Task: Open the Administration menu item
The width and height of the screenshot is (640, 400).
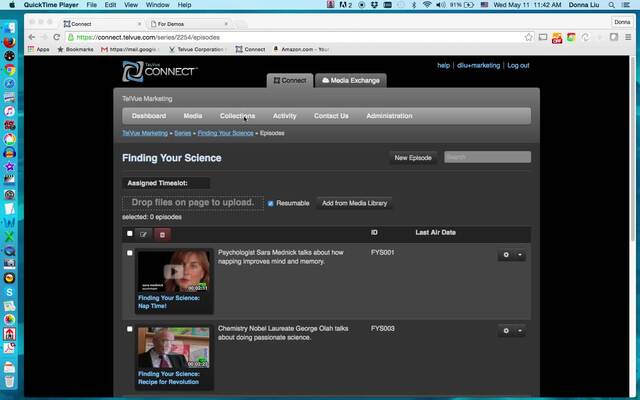Action: tap(389, 116)
